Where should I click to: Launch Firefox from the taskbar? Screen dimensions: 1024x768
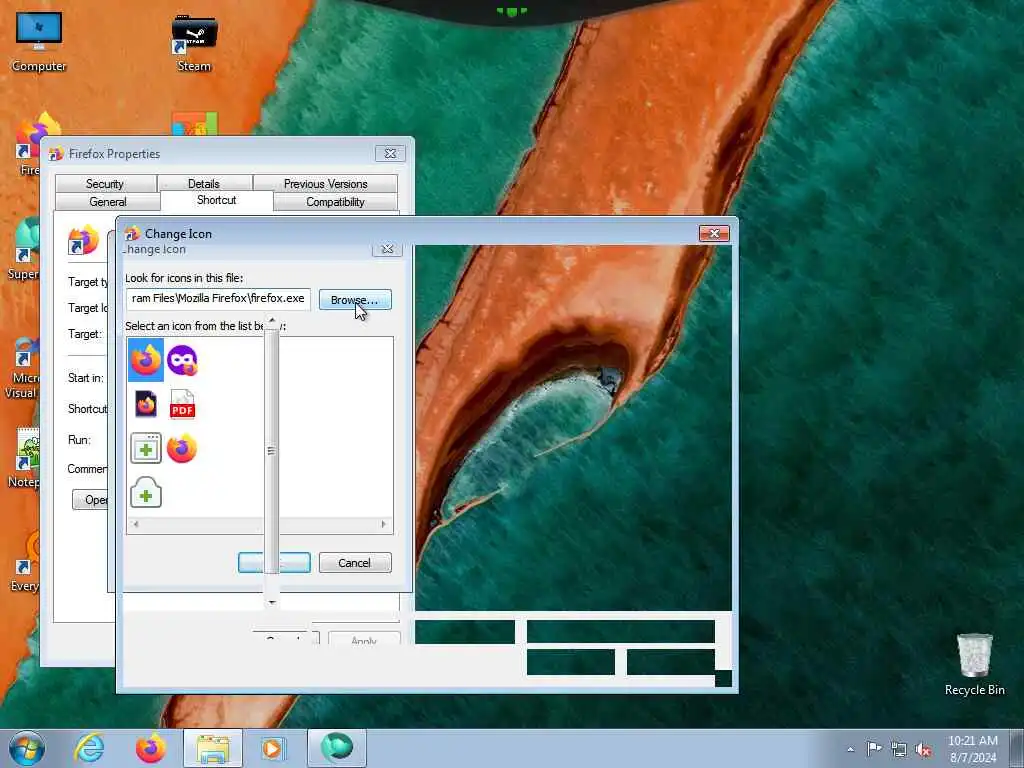click(150, 748)
